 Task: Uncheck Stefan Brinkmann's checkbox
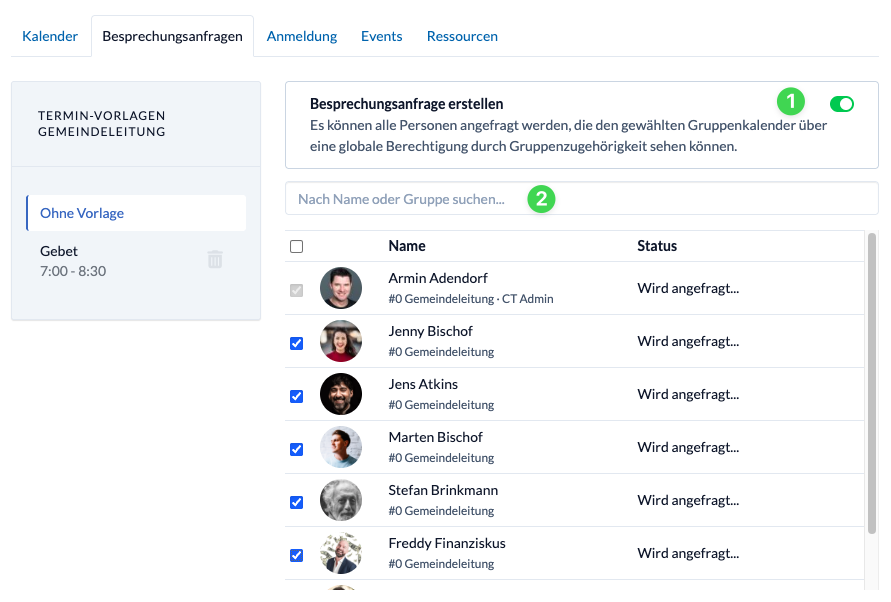297,503
